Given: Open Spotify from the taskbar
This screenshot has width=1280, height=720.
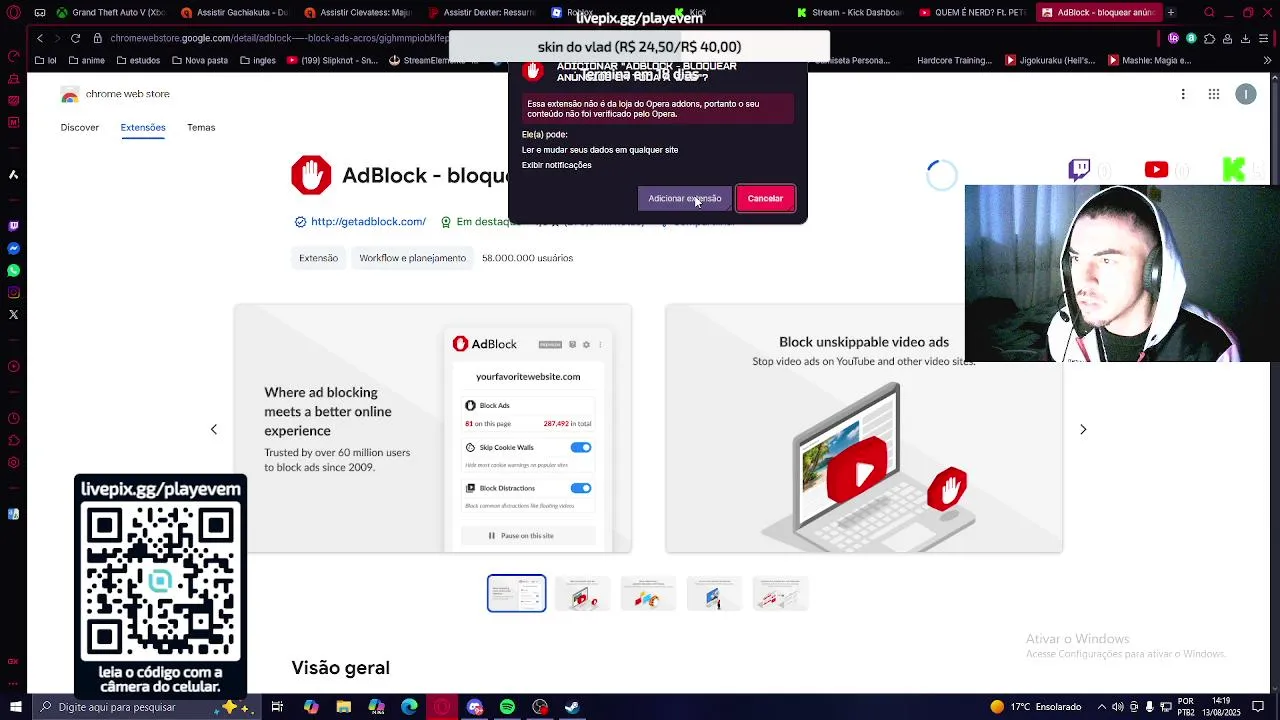Looking at the screenshot, I should [507, 707].
